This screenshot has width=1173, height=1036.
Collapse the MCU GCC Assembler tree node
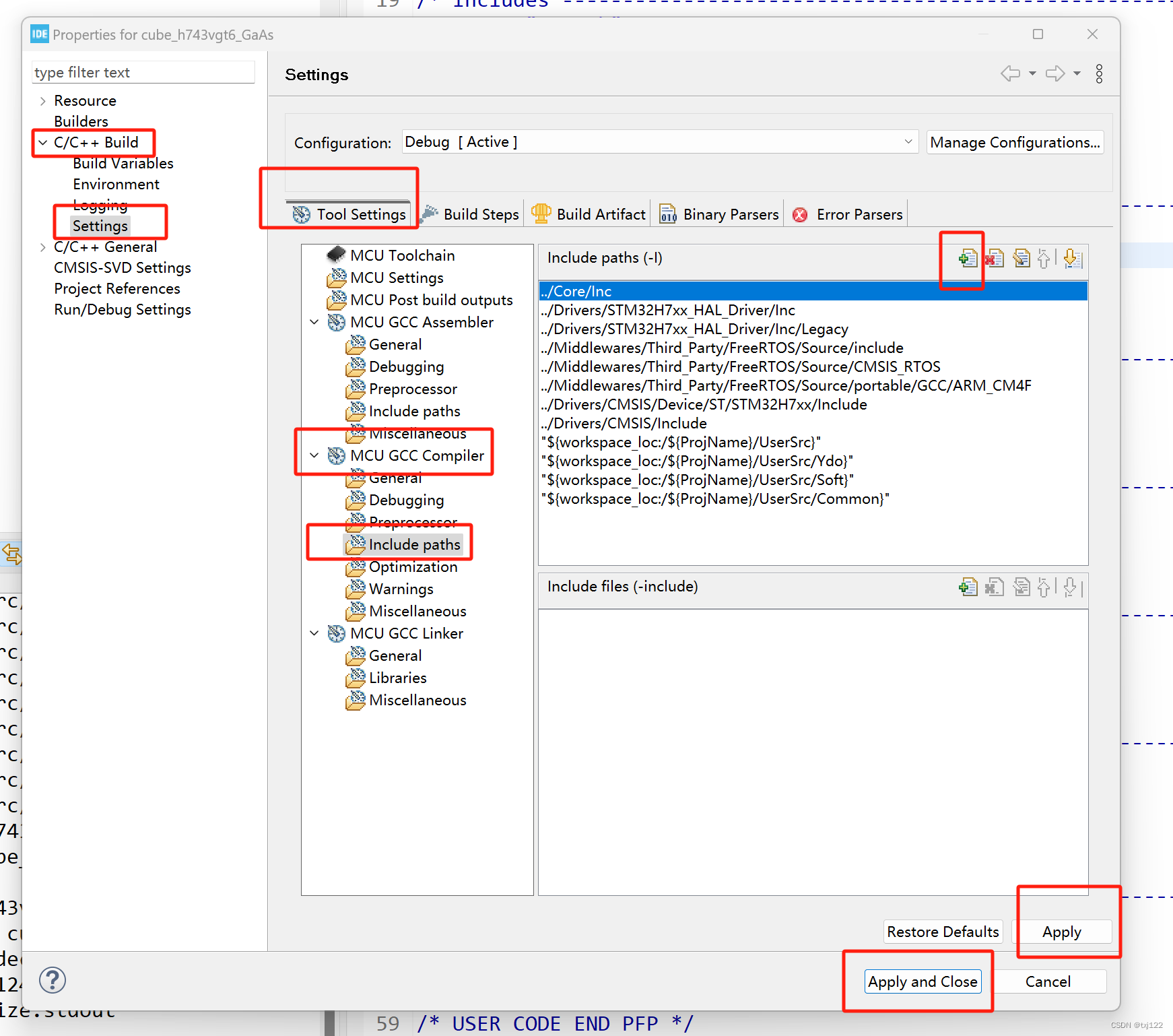coord(314,322)
